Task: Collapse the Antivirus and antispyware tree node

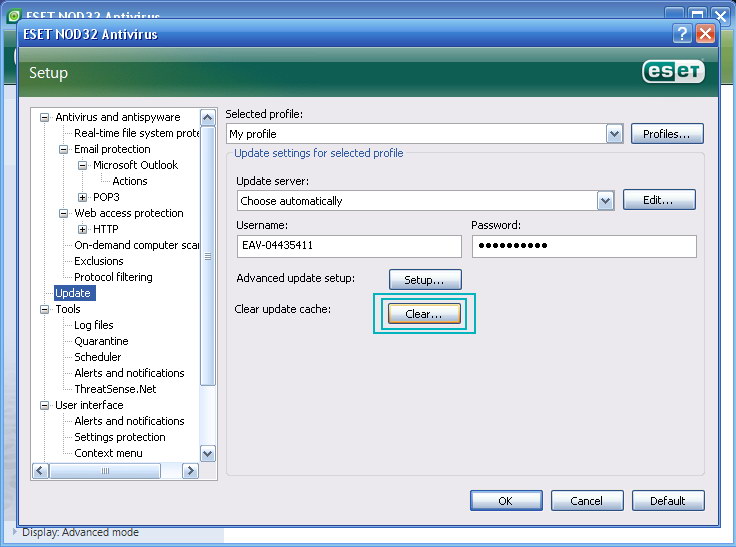Action: click(45, 117)
